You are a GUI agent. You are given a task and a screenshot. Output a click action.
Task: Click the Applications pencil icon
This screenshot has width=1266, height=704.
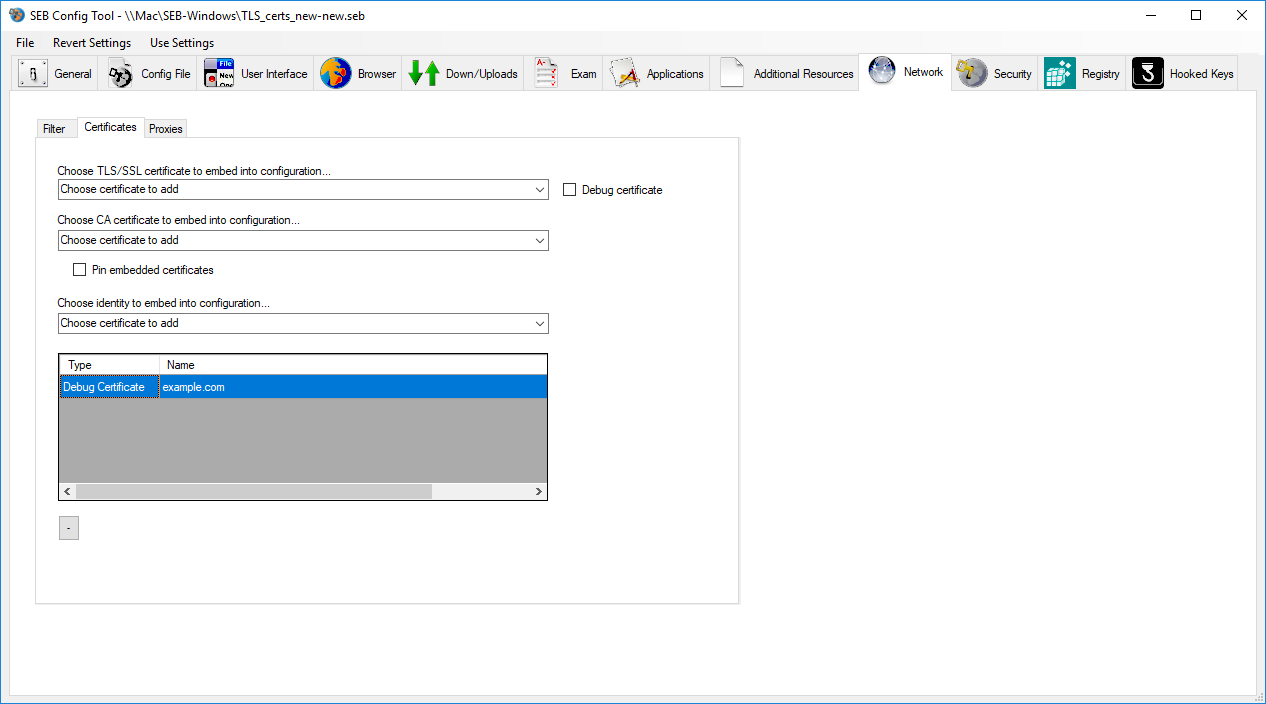625,74
